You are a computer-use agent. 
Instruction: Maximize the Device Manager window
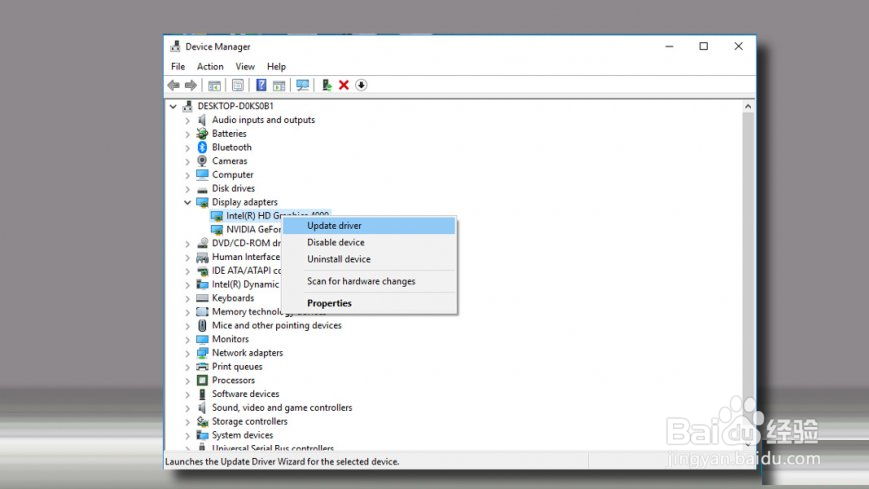coord(703,47)
